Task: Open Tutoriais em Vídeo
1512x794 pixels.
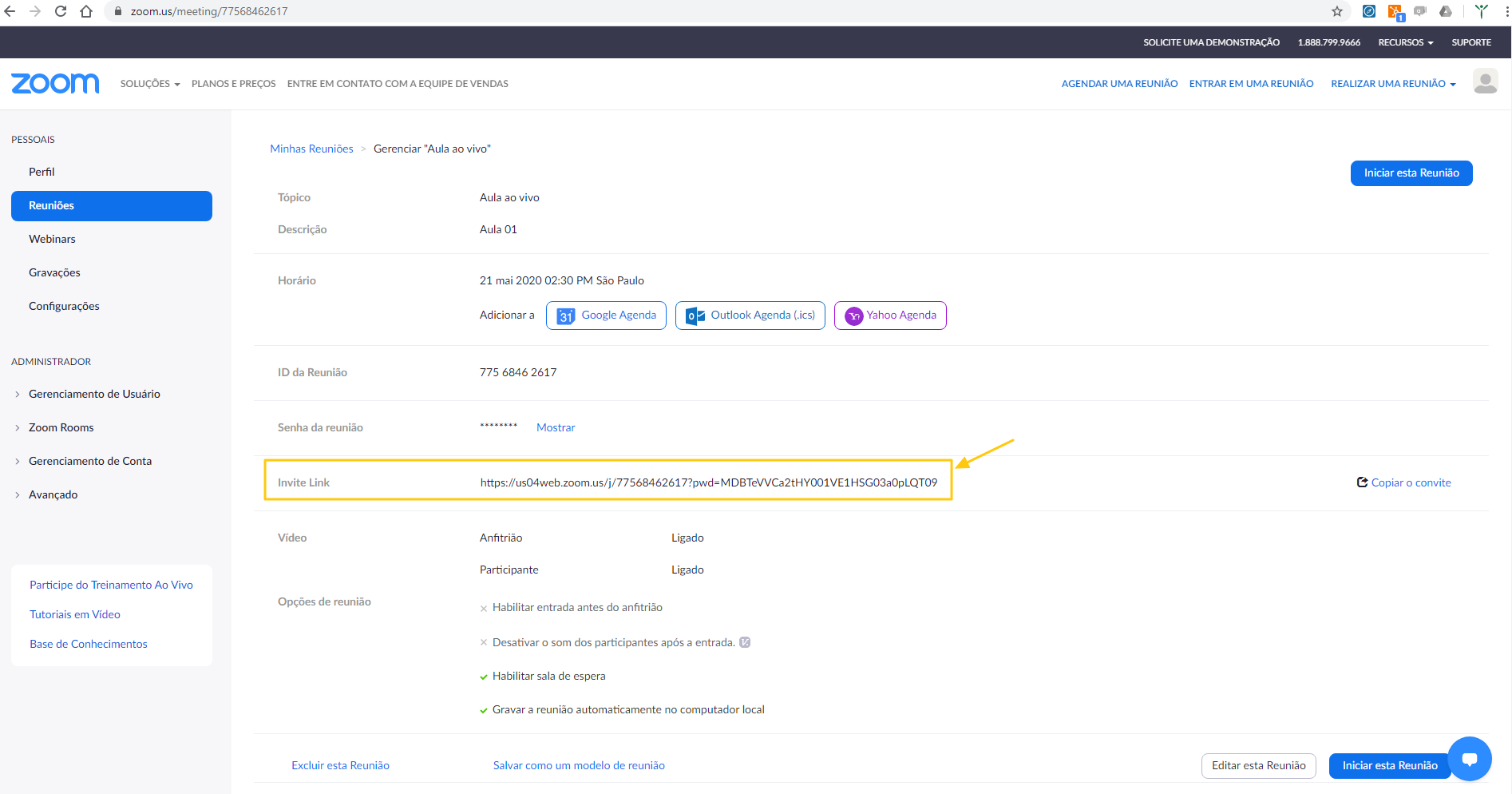Action: (75, 614)
